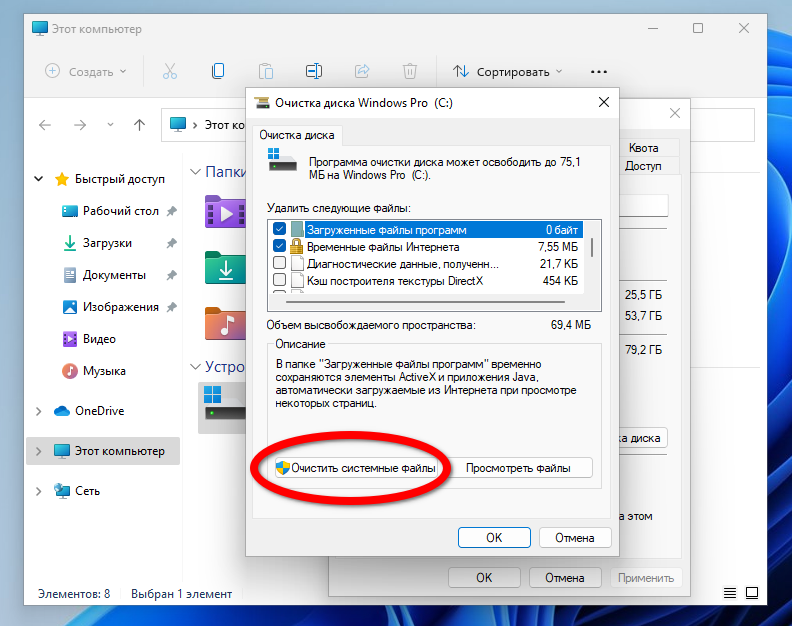Screen dimensions: 792x626
Task: Click the Выбран 1 элемент status text
Action: tap(181, 594)
